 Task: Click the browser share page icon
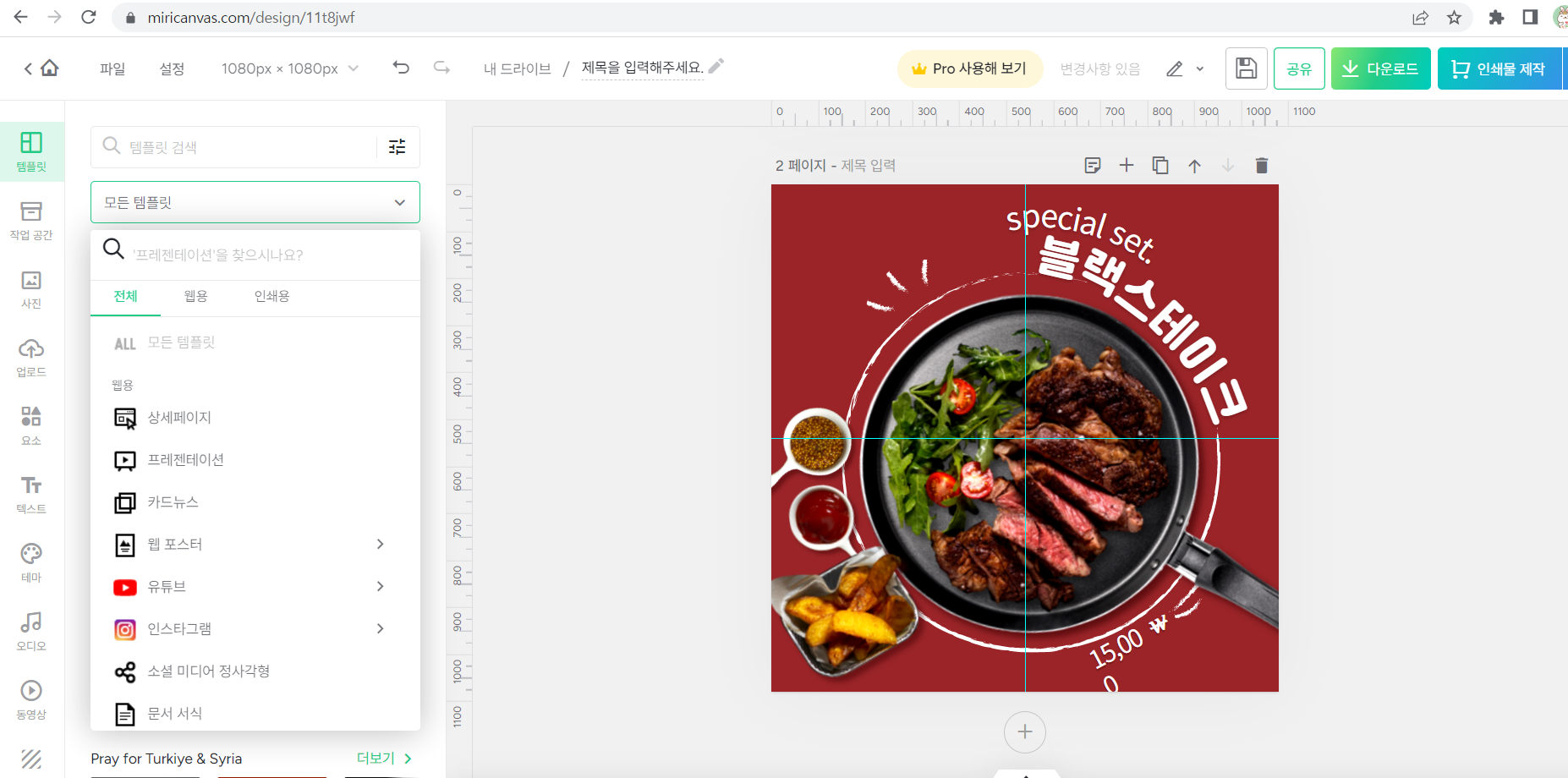(1420, 17)
